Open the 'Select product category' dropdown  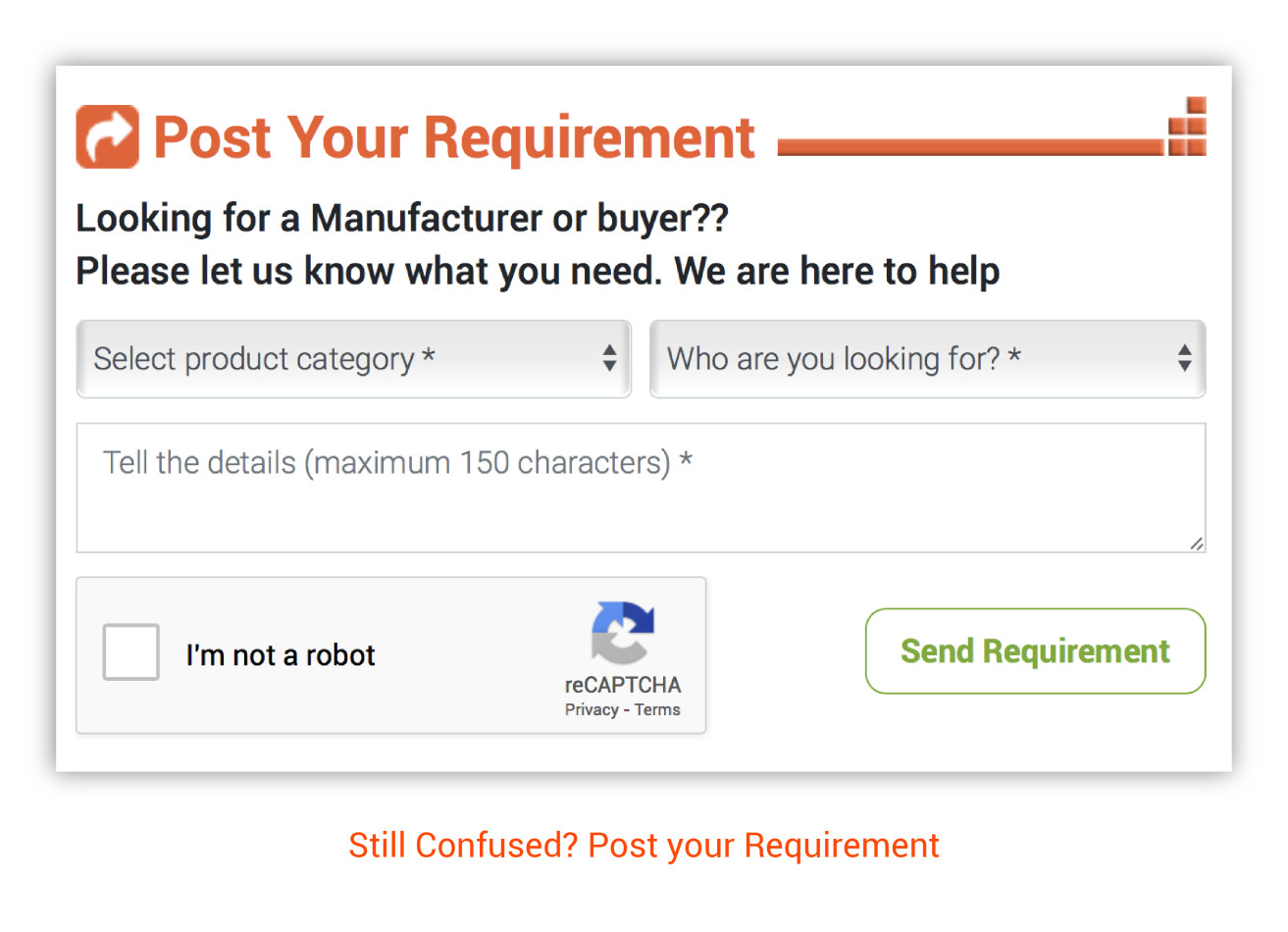[x=353, y=359]
